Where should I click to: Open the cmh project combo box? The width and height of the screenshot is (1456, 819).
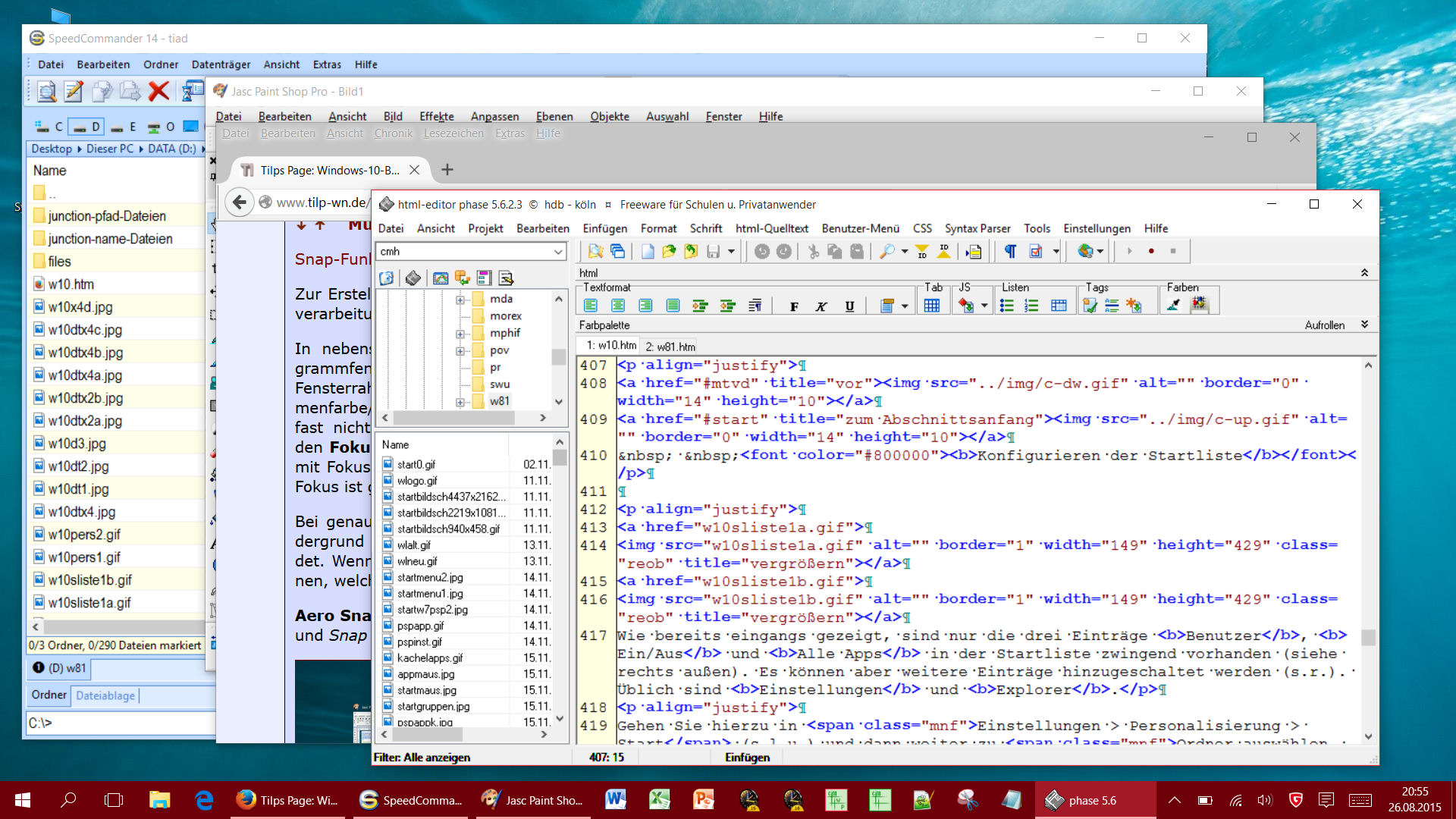click(557, 252)
